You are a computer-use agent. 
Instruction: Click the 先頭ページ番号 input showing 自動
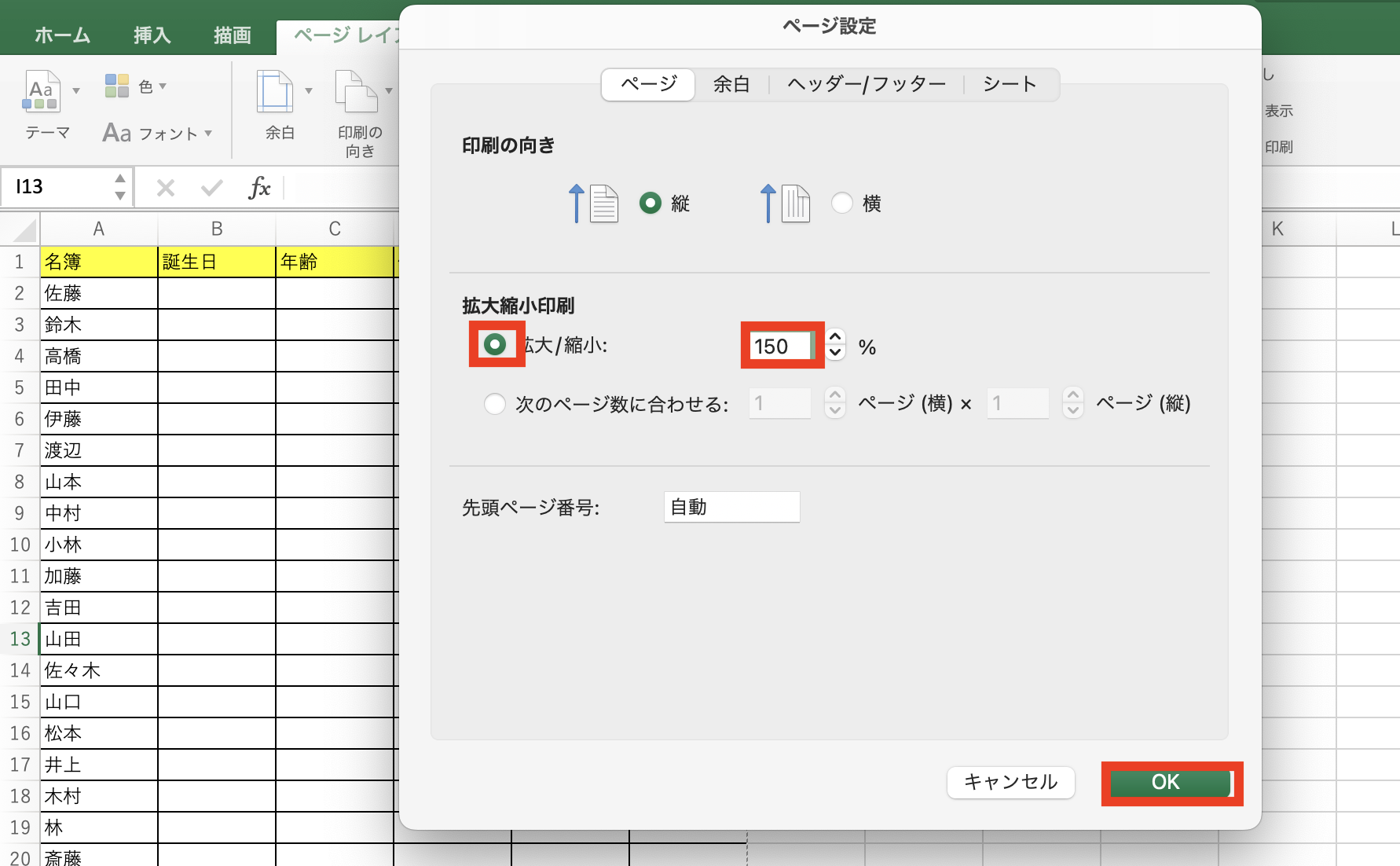point(731,507)
